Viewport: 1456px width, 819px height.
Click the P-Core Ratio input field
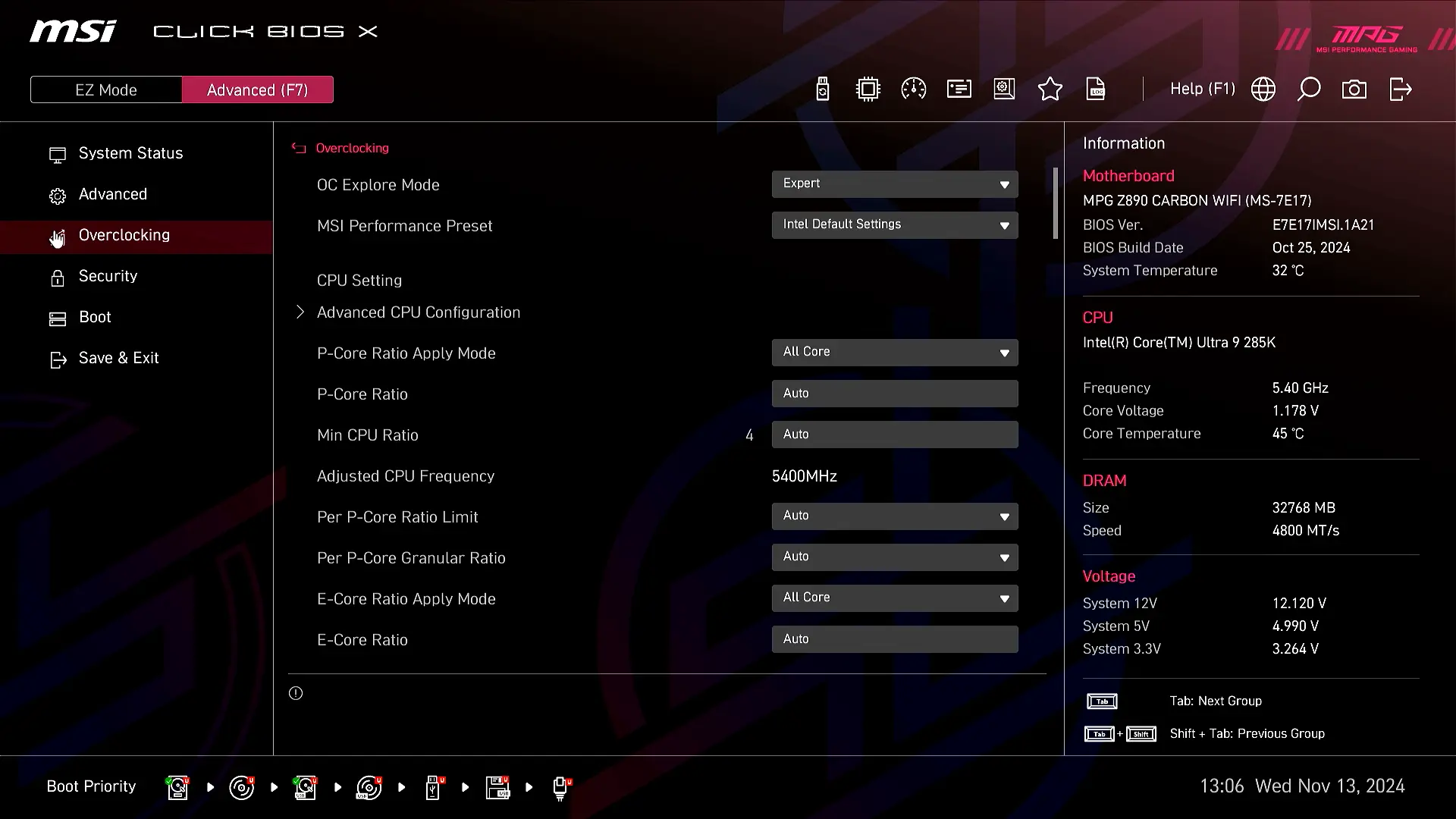(x=894, y=394)
